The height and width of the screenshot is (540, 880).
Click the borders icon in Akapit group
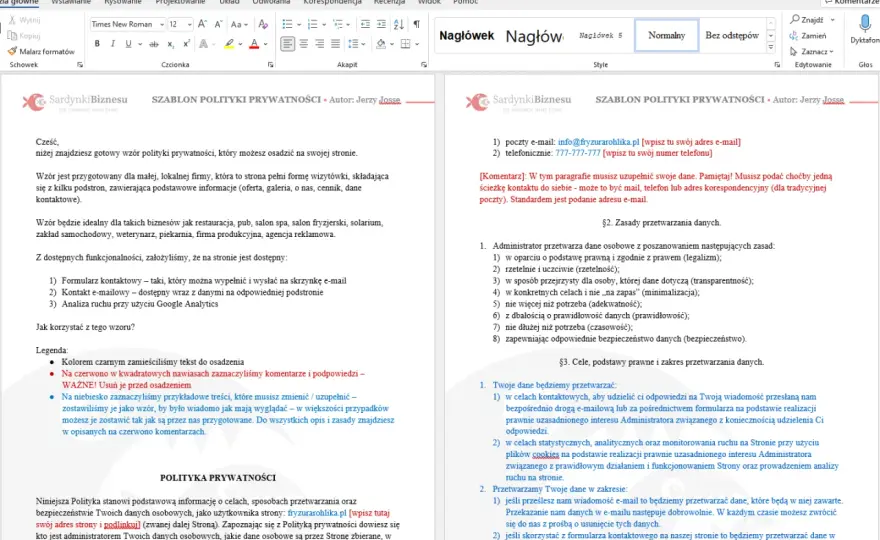(405, 44)
